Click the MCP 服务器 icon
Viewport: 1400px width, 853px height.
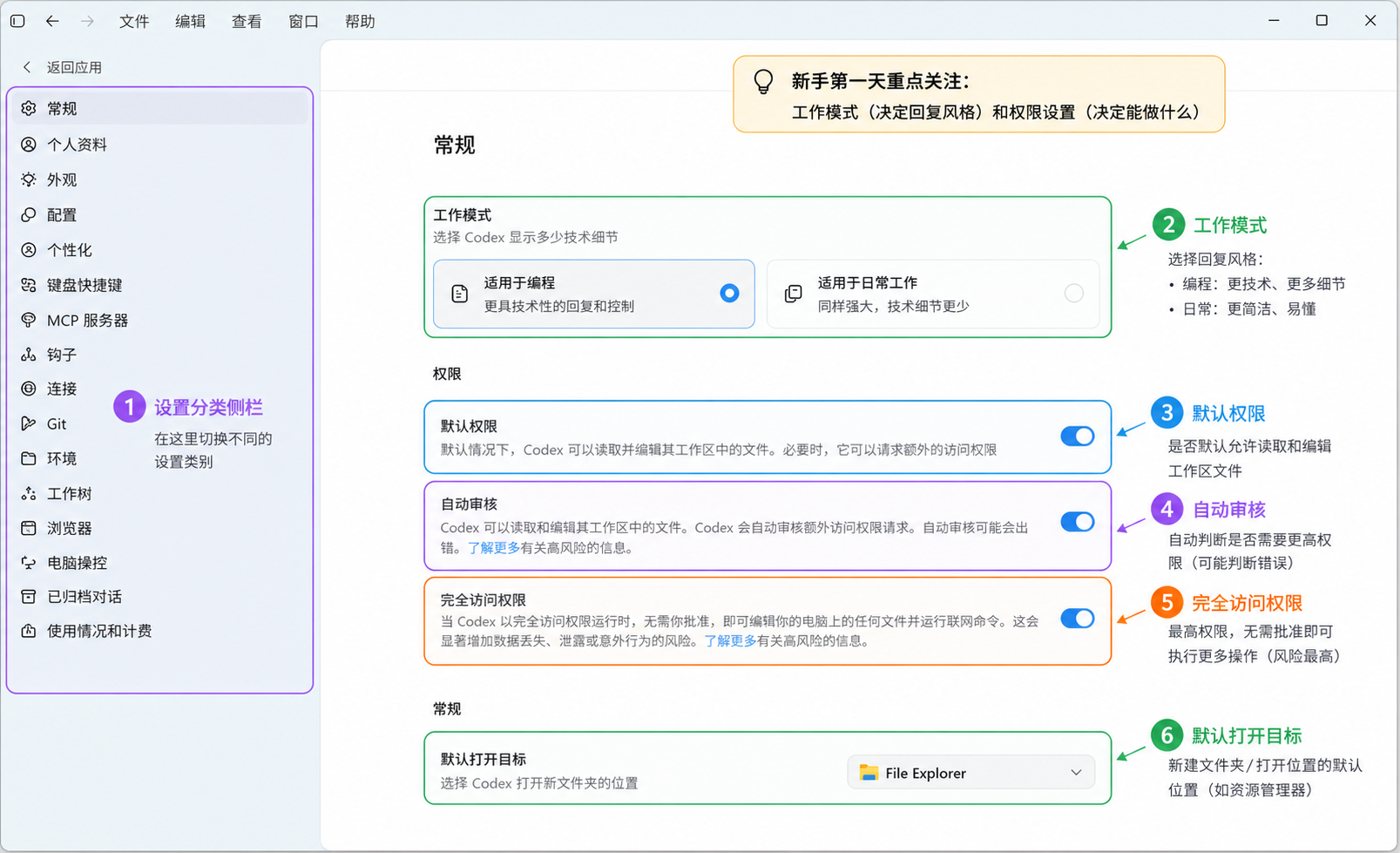tap(29, 320)
